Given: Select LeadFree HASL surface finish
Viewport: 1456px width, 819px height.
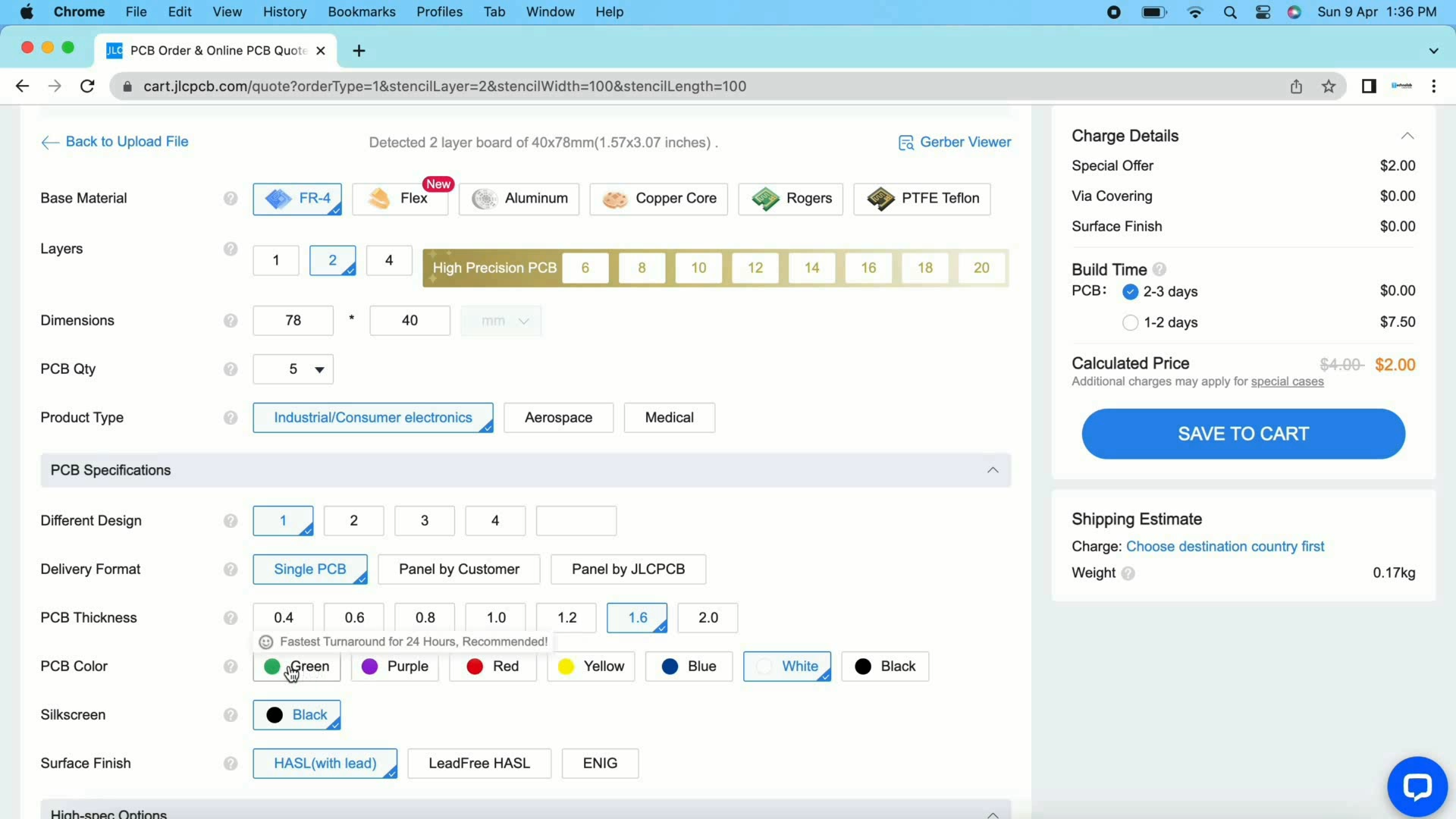Looking at the screenshot, I should coord(479,764).
